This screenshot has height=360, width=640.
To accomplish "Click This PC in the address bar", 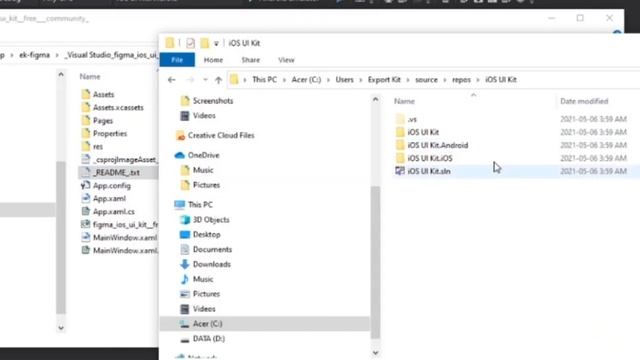I will tap(264, 80).
